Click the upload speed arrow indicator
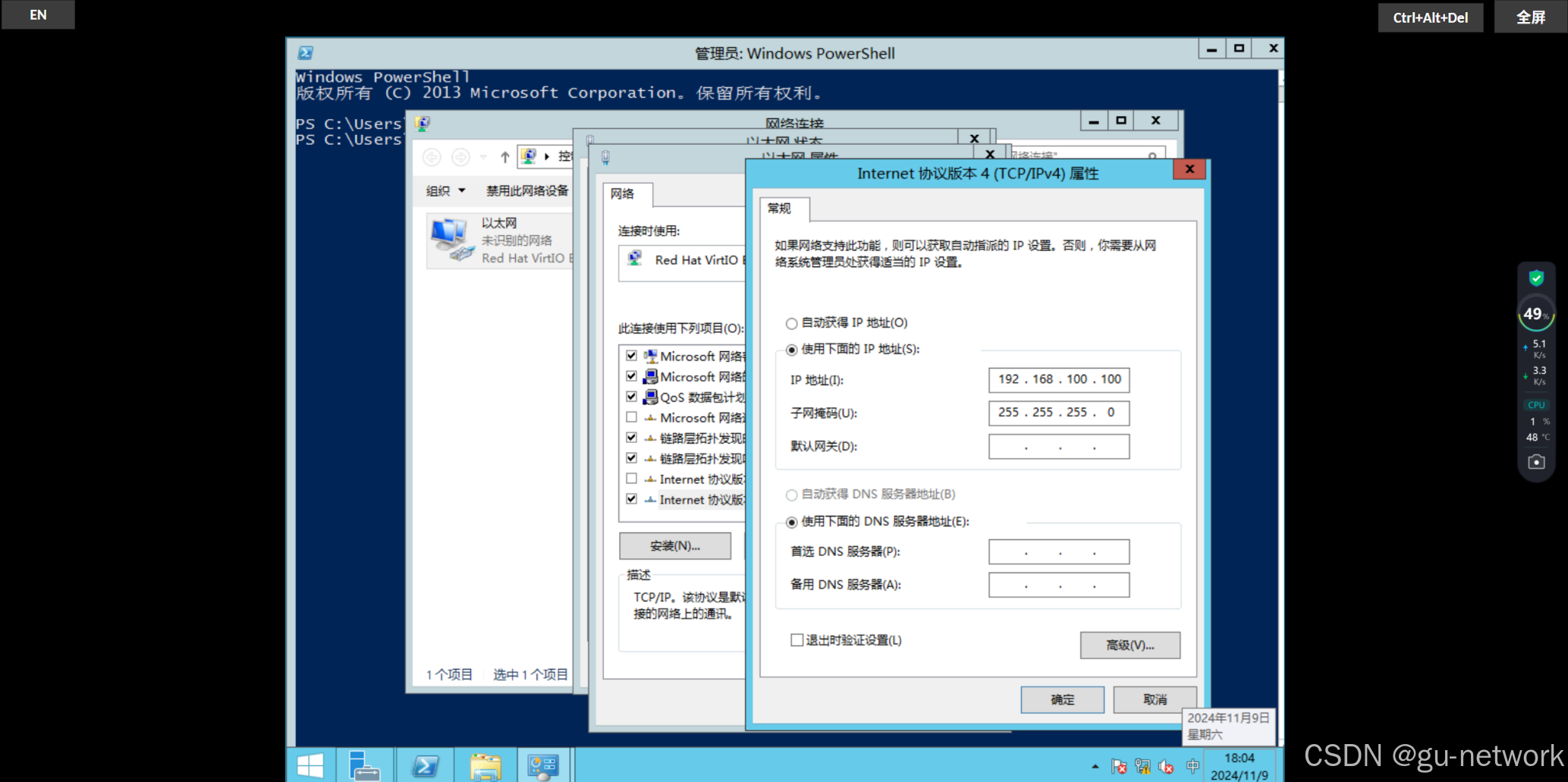Viewport: 1568px width, 782px height. [x=1526, y=347]
